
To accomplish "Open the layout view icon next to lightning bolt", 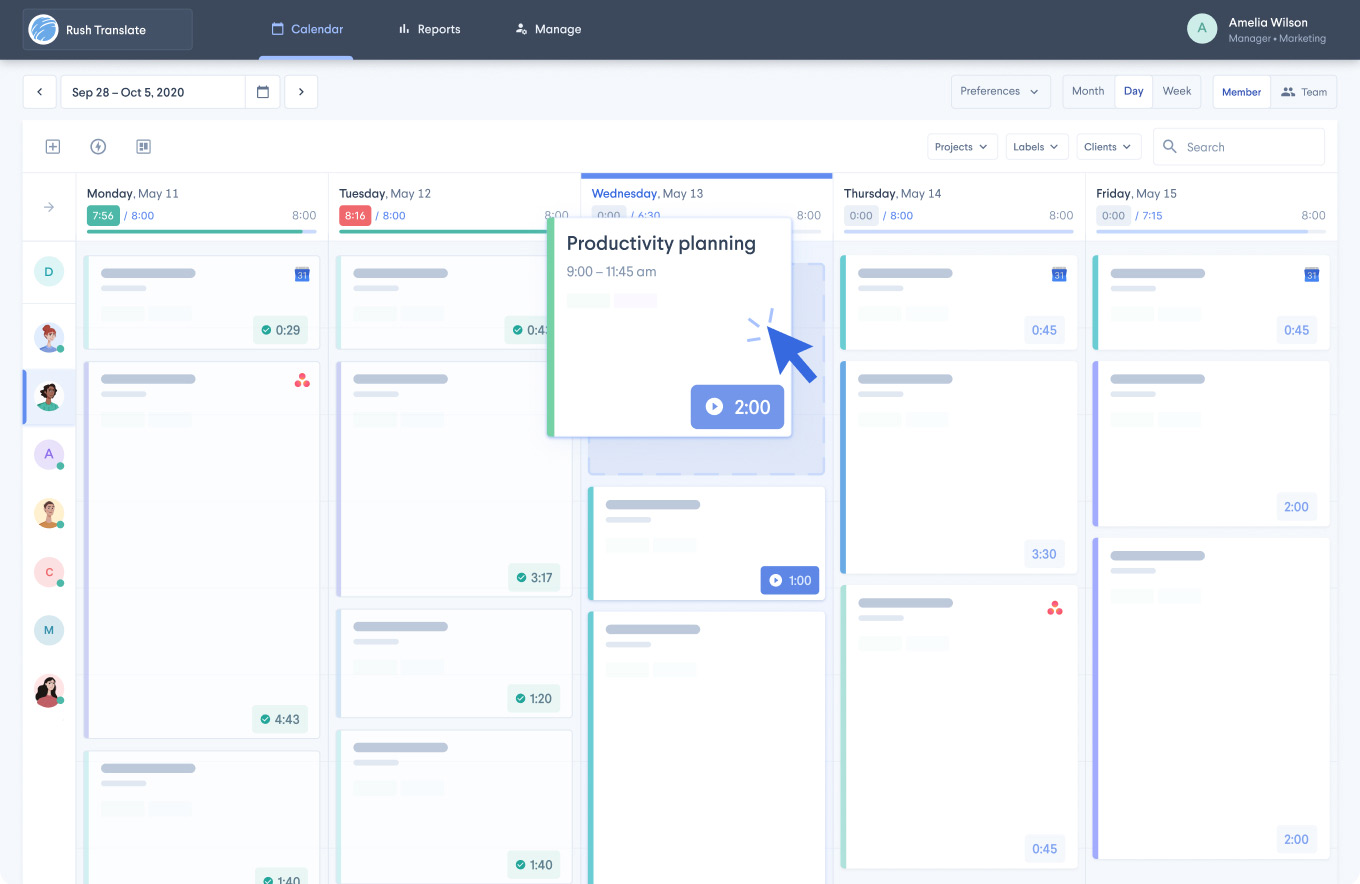I will click(143, 146).
